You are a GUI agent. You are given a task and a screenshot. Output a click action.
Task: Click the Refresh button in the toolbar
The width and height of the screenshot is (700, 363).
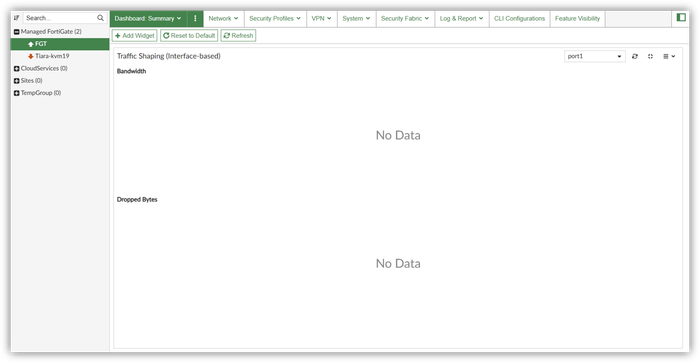tap(238, 35)
